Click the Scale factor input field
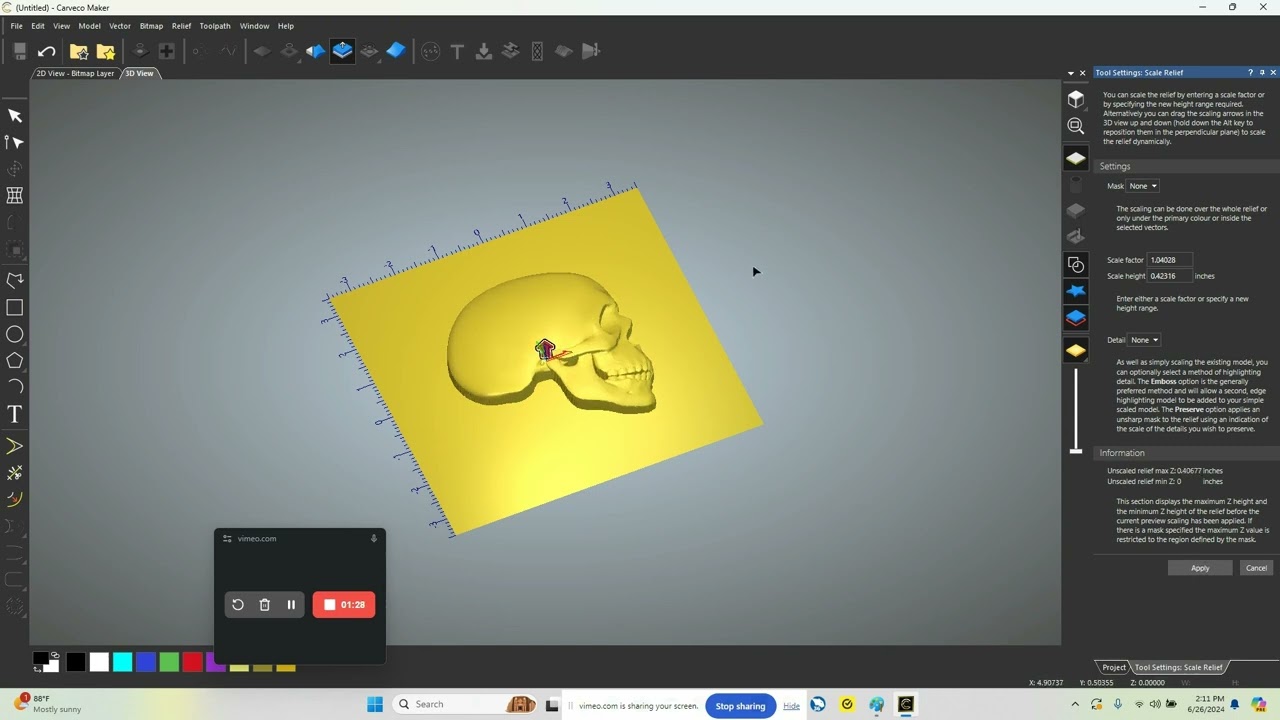 (x=1170, y=260)
